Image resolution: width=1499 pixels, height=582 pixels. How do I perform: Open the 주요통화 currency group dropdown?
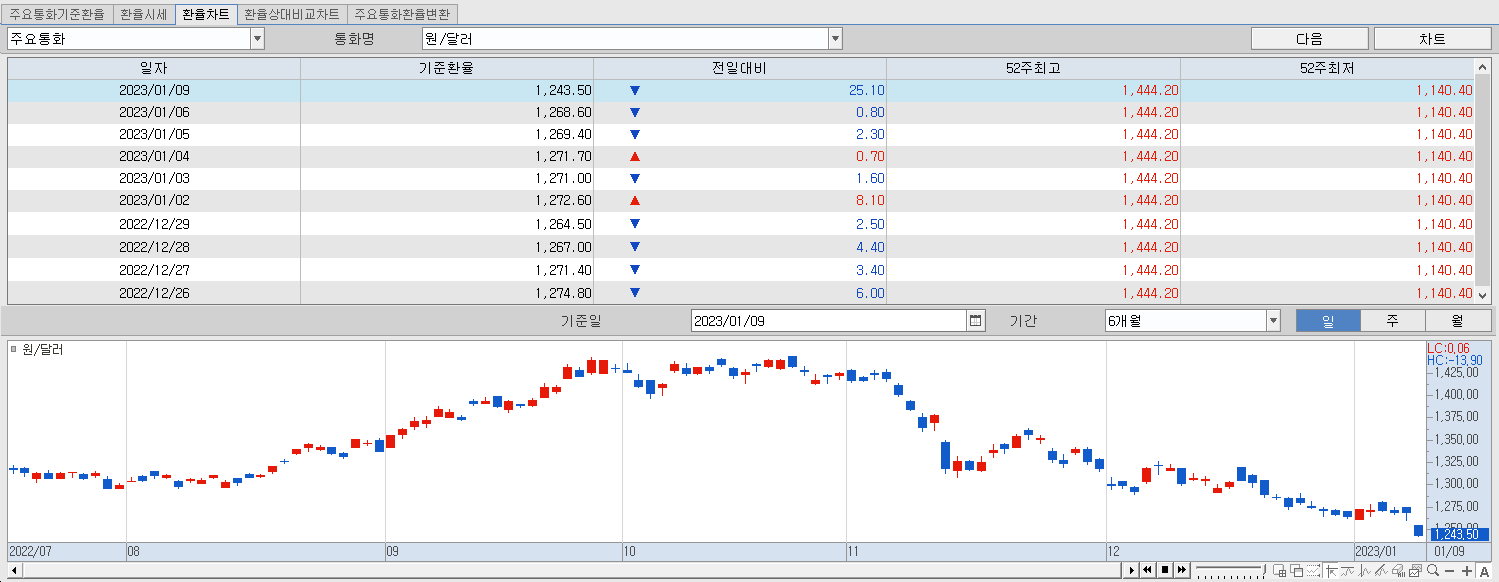(258, 38)
